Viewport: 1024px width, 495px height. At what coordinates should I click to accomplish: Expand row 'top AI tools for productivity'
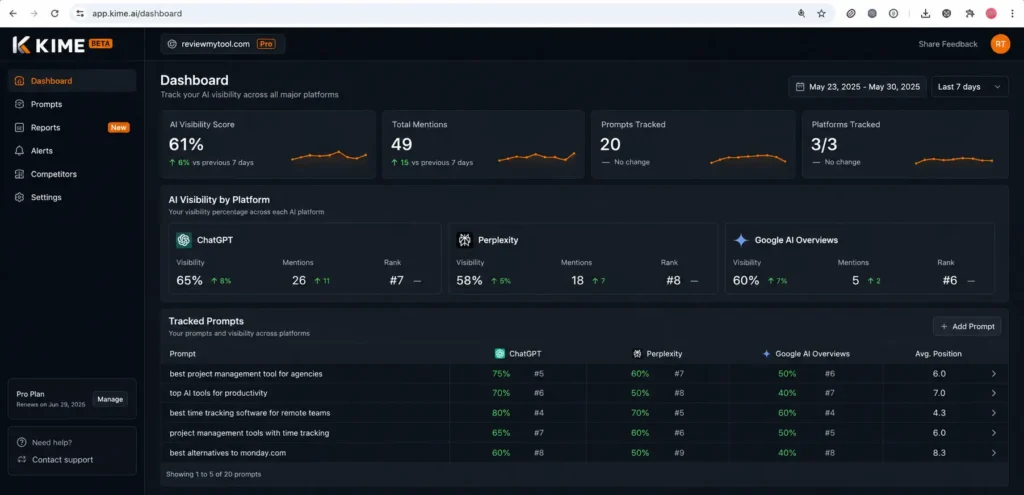[x=993, y=394]
